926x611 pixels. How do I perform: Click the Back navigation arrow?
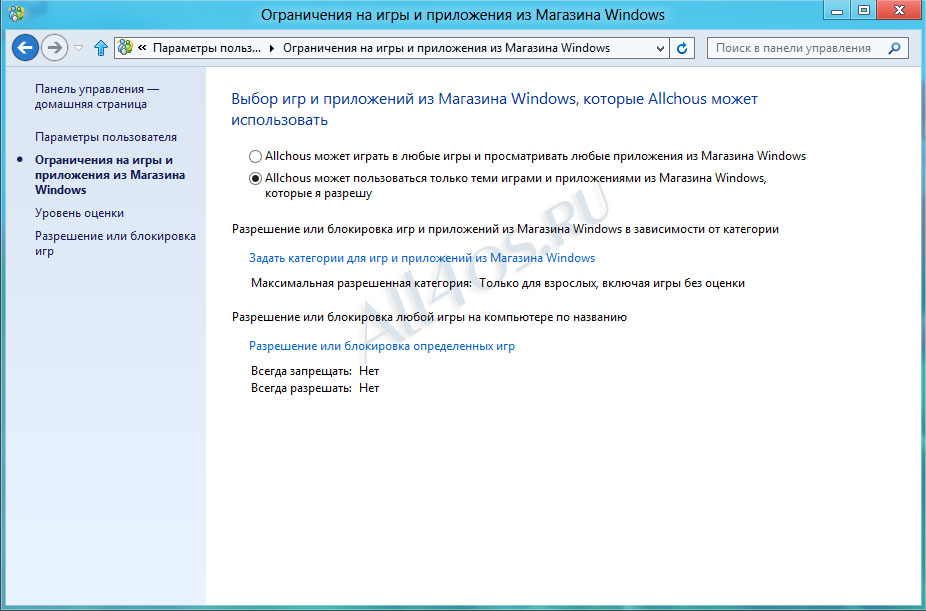pos(25,48)
